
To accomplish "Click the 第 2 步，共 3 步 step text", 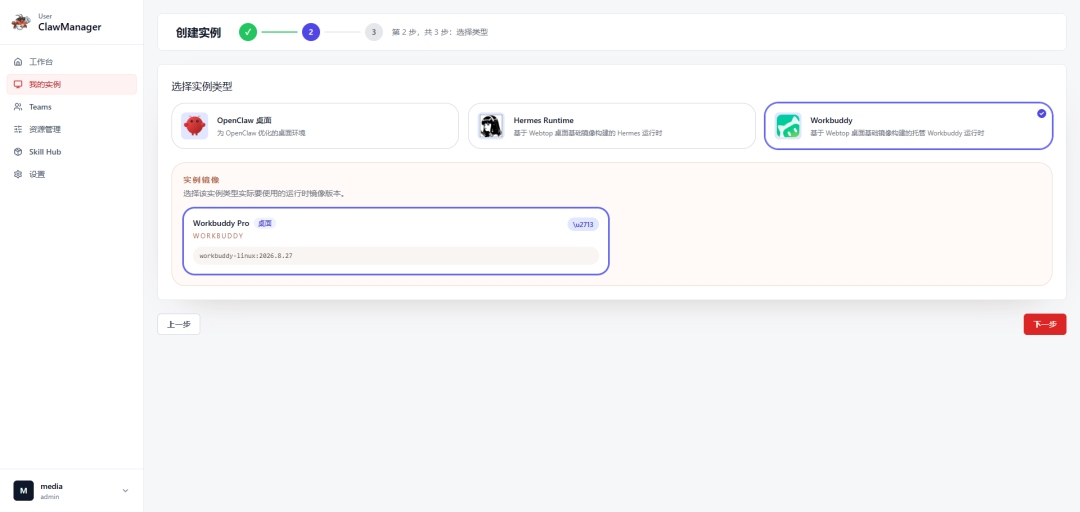I will pos(439,32).
